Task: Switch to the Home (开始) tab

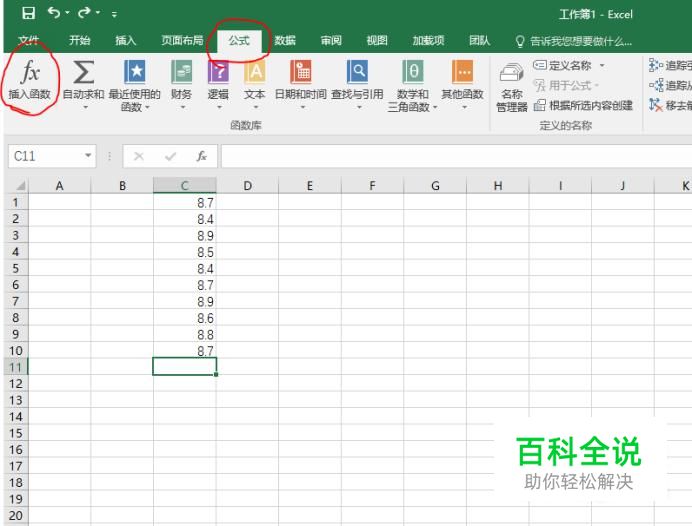Action: pyautogui.click(x=79, y=41)
